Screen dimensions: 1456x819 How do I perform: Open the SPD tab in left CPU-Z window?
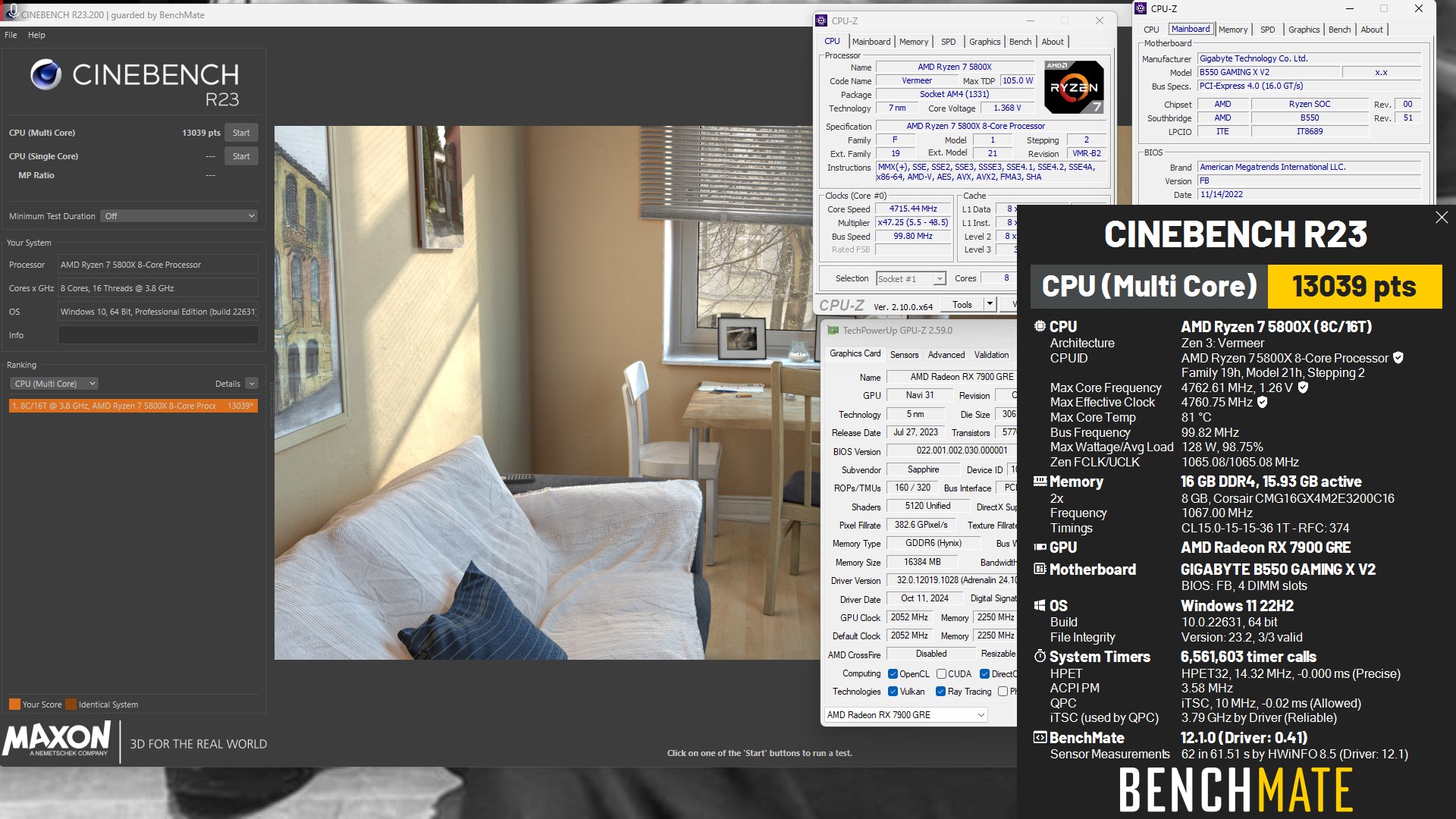pos(948,42)
